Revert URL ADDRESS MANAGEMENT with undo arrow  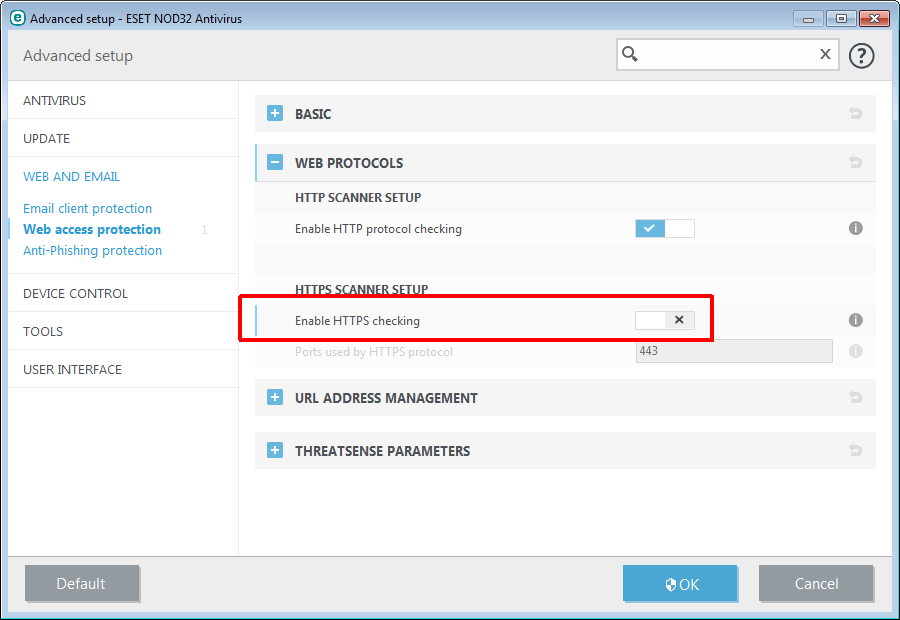855,397
